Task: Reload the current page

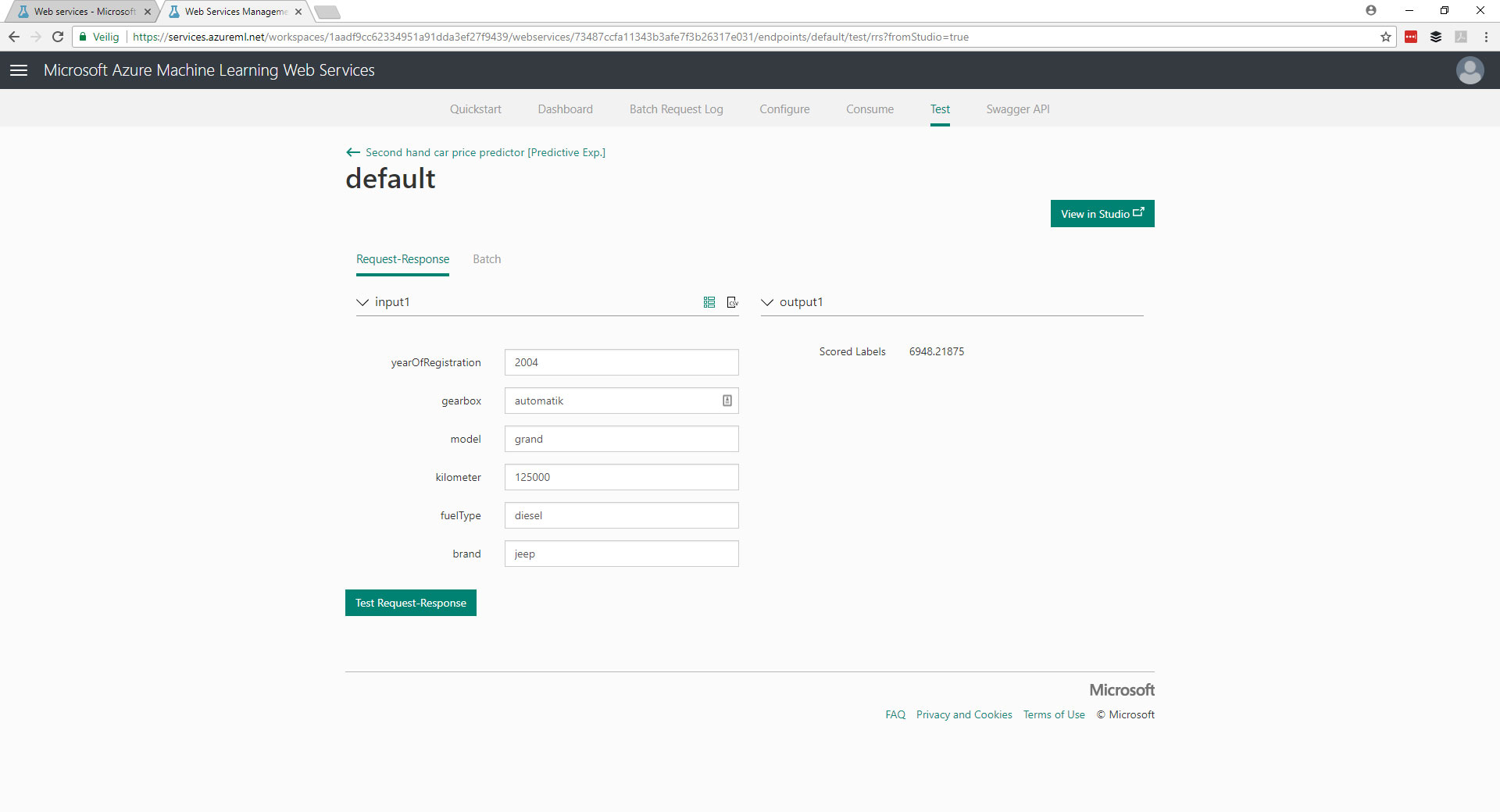Action: [x=58, y=37]
